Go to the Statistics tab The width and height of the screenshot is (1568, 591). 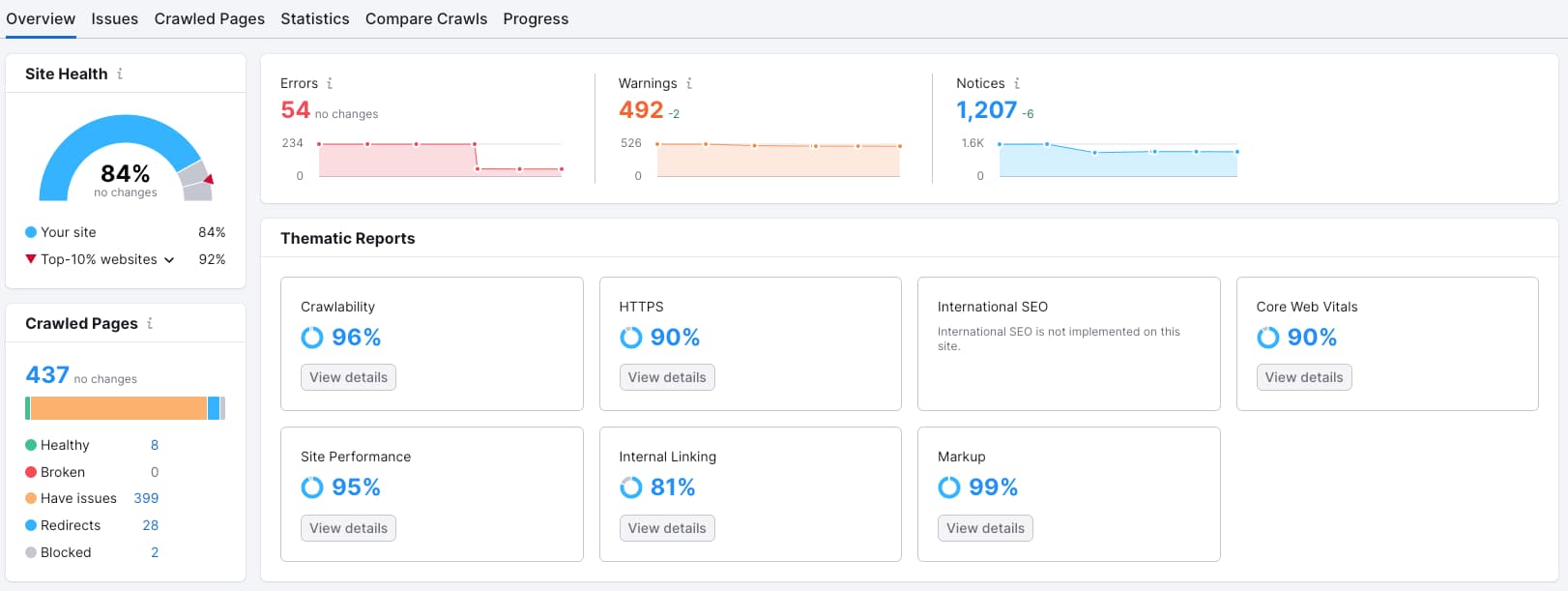coord(315,18)
